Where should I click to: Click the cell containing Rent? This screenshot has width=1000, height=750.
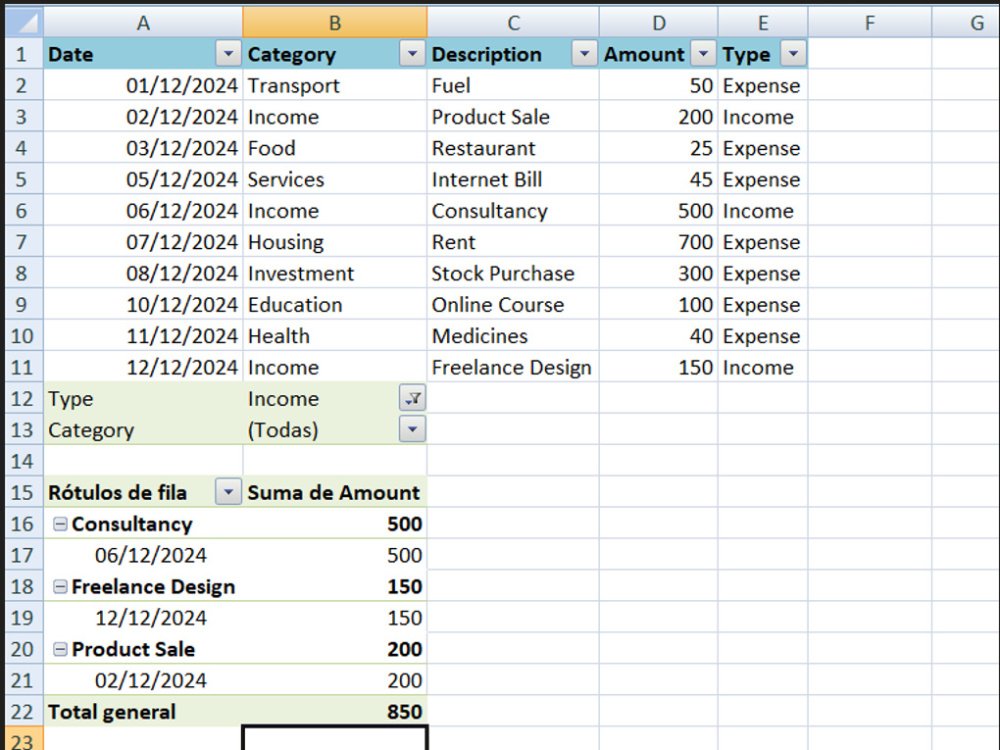click(513, 242)
